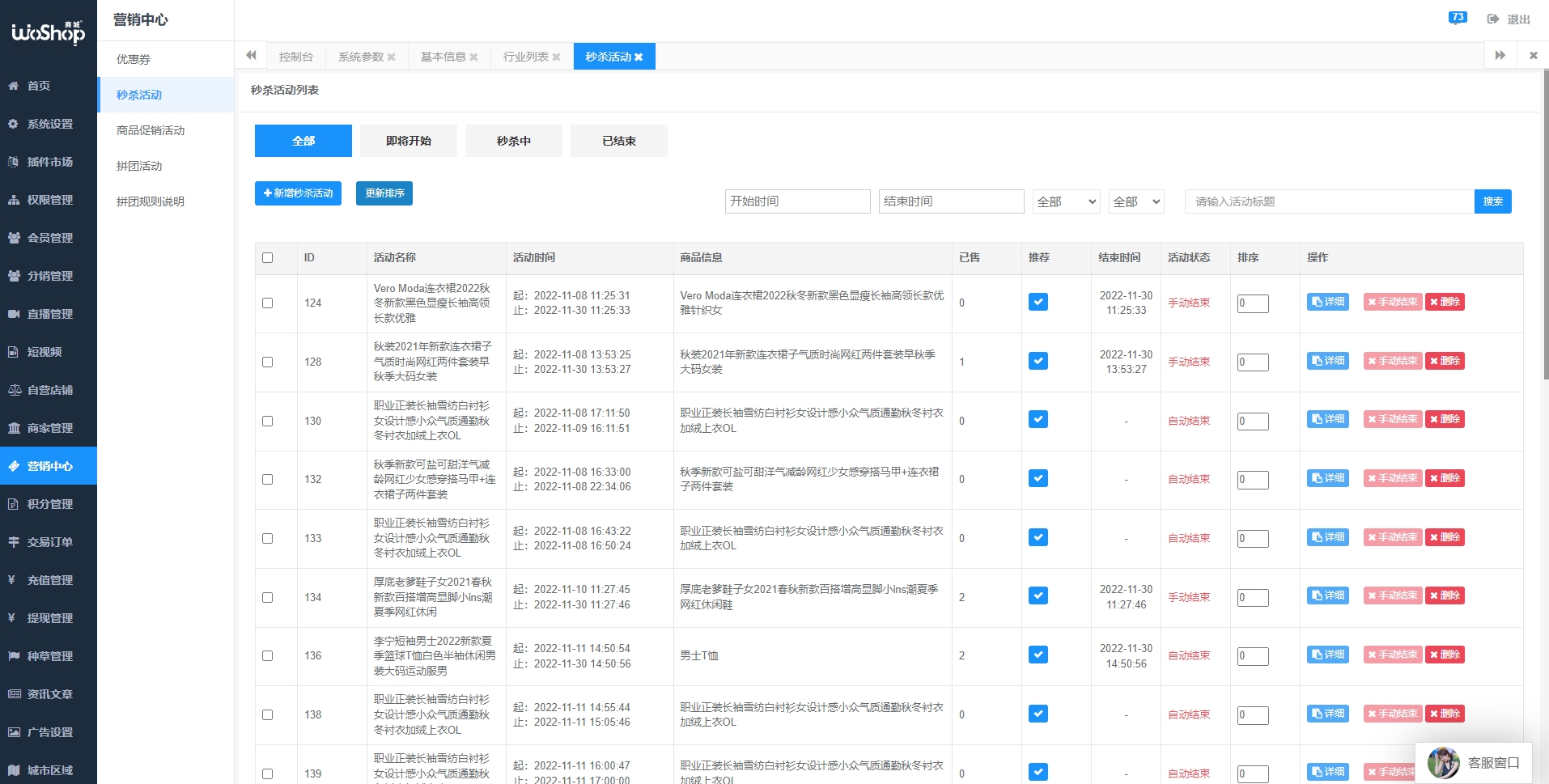Viewport: 1549px width, 784px height.
Task: Click the home icon in the sidebar
Action: (14, 86)
